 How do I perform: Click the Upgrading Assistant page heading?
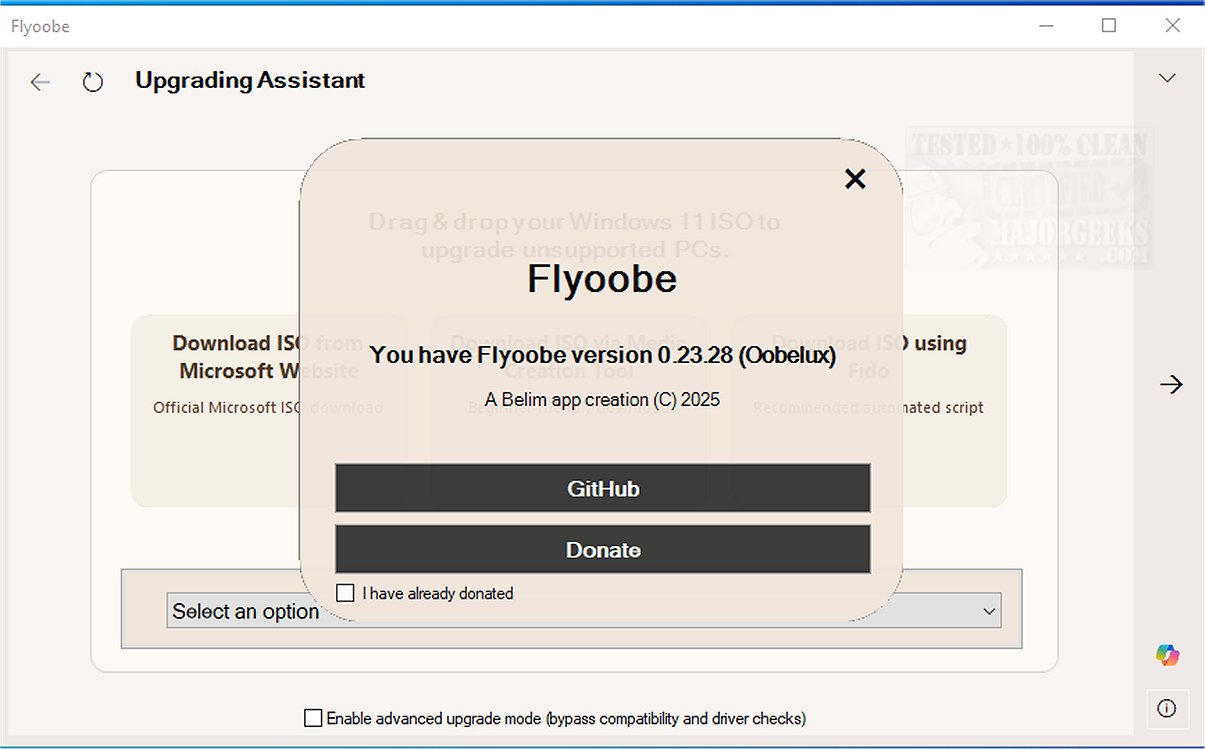(250, 80)
